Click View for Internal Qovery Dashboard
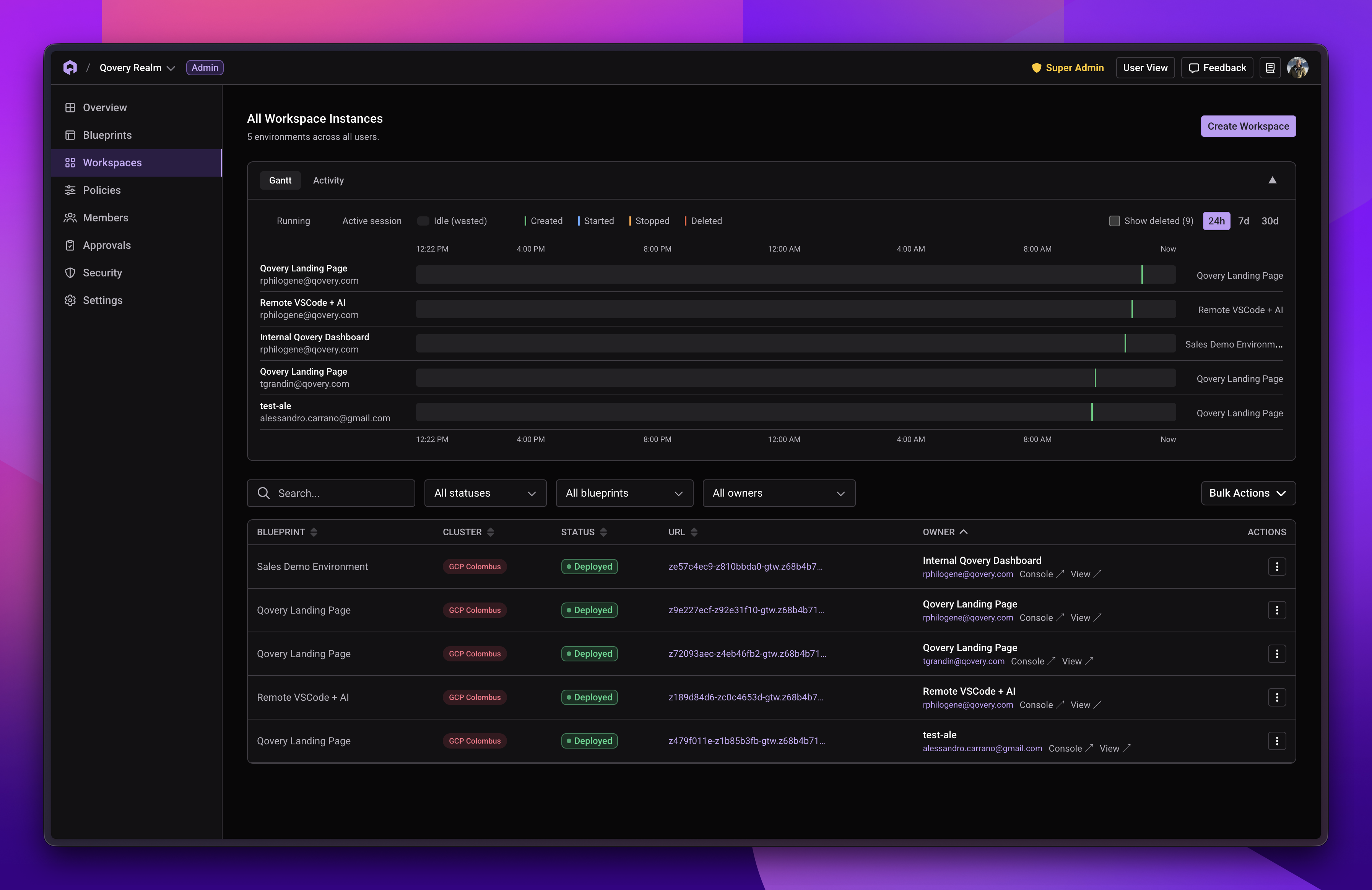Screen dimensions: 1372x890 [x=1086, y=574]
